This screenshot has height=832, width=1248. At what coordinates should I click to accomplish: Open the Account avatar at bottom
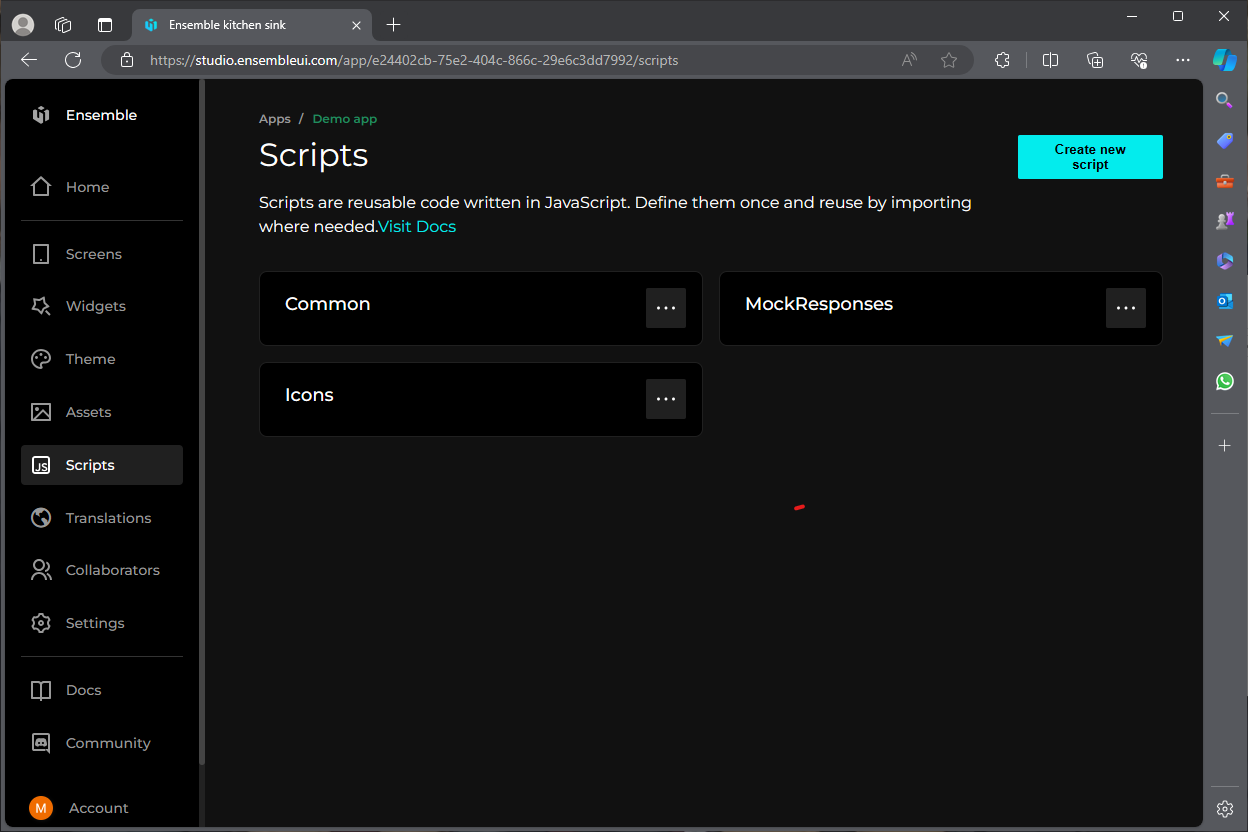(41, 808)
